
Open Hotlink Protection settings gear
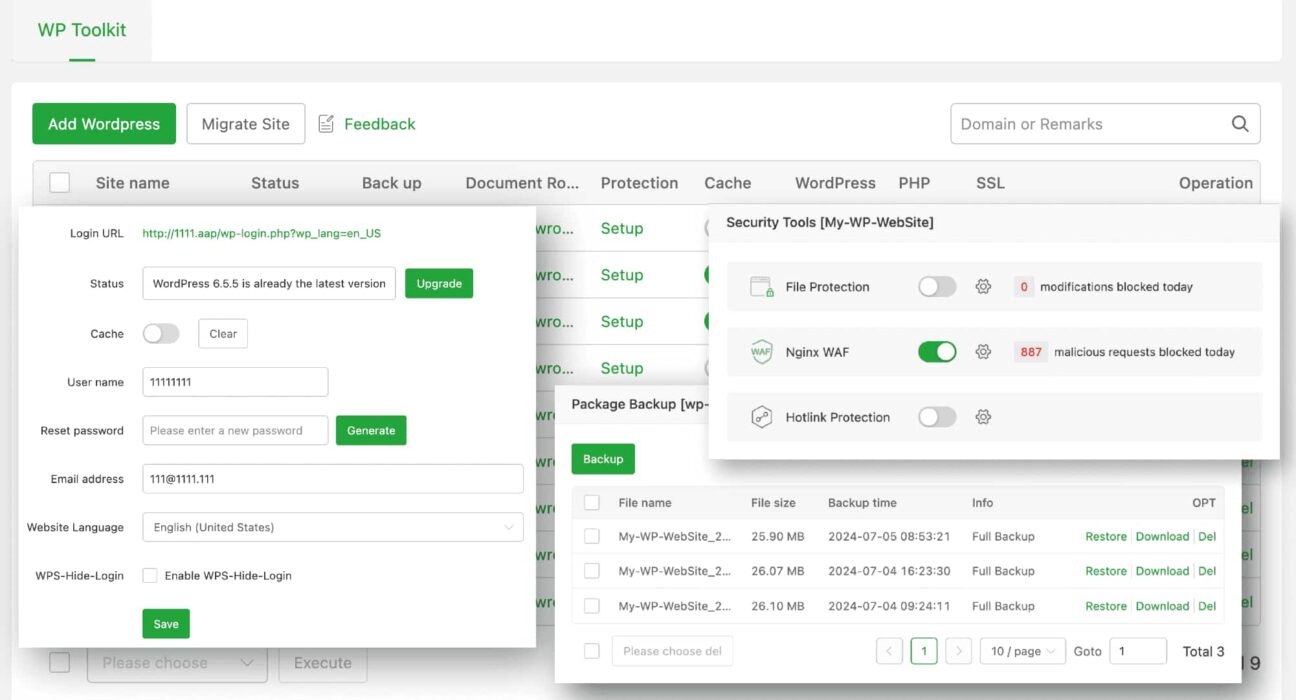click(983, 417)
